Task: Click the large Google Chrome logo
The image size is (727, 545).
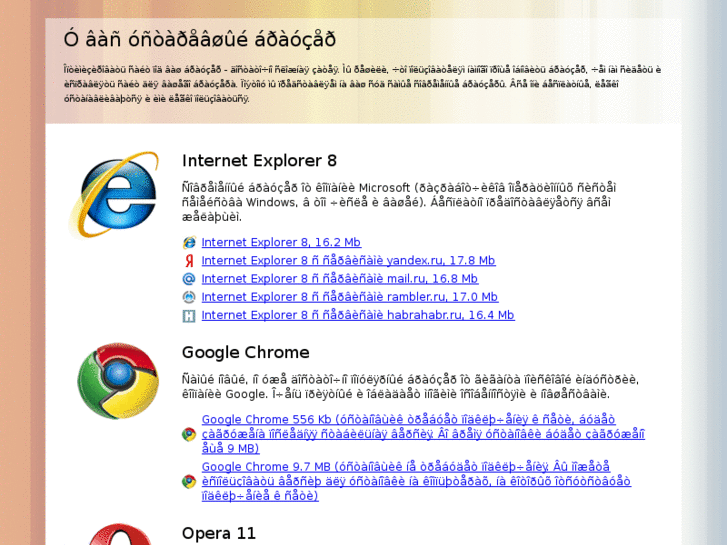Action: 118,381
